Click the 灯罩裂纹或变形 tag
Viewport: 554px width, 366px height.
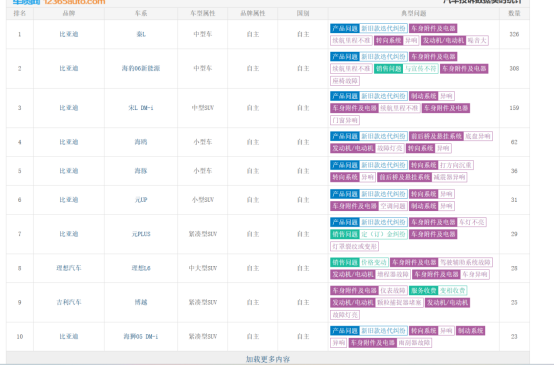click(x=354, y=246)
